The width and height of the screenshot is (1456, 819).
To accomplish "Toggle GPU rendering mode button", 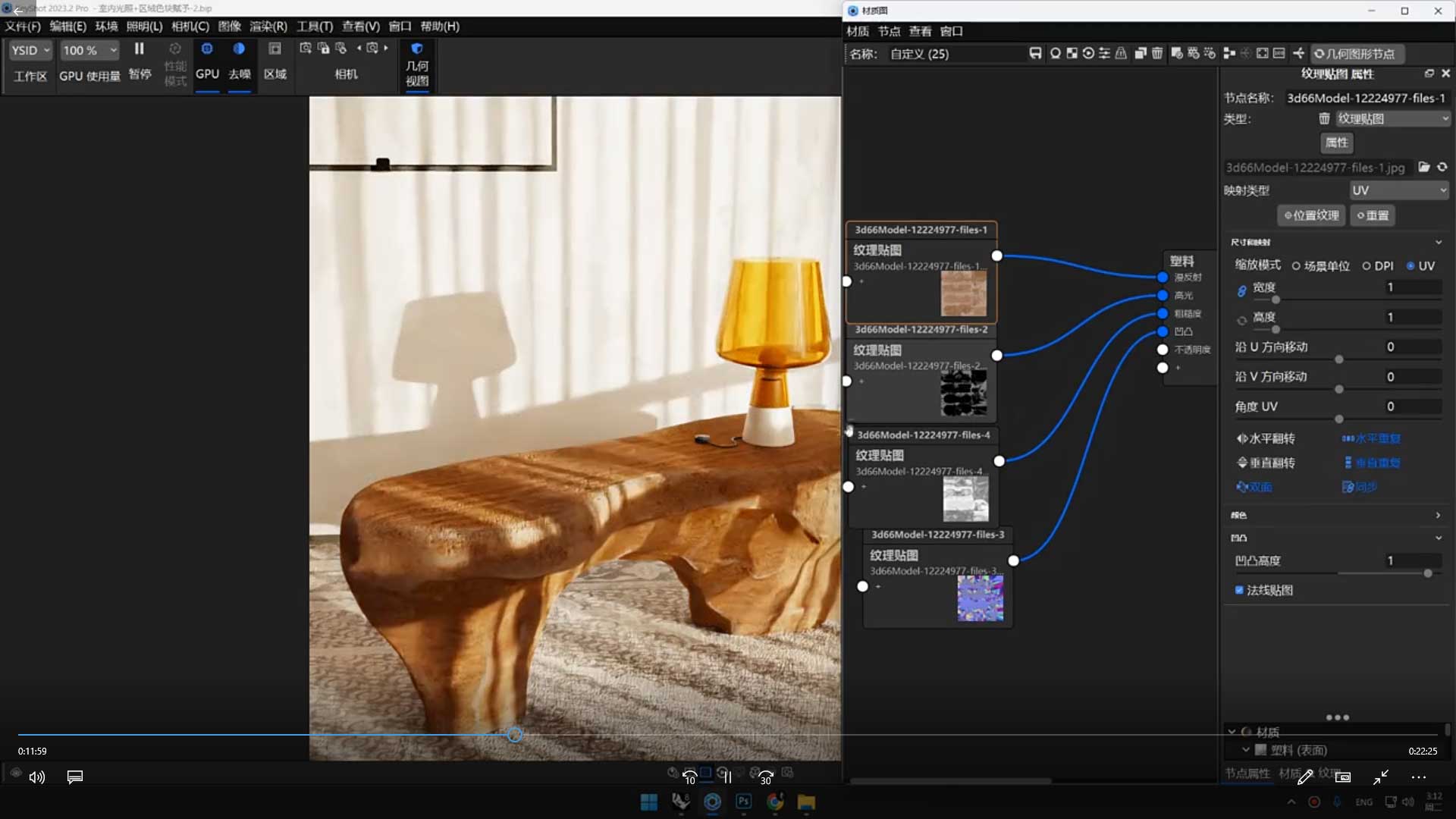I will pyautogui.click(x=207, y=49).
